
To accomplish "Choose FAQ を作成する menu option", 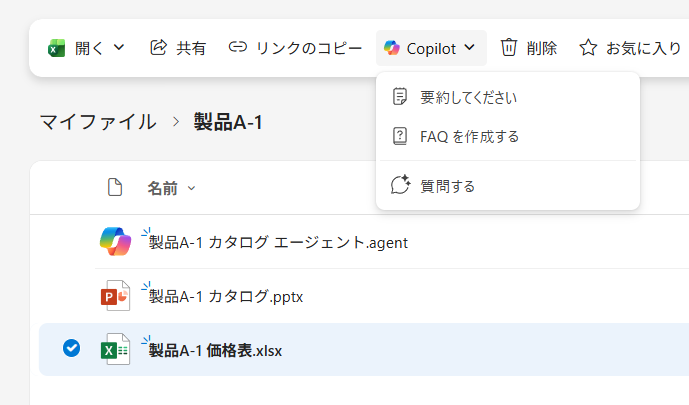I will 469,136.
